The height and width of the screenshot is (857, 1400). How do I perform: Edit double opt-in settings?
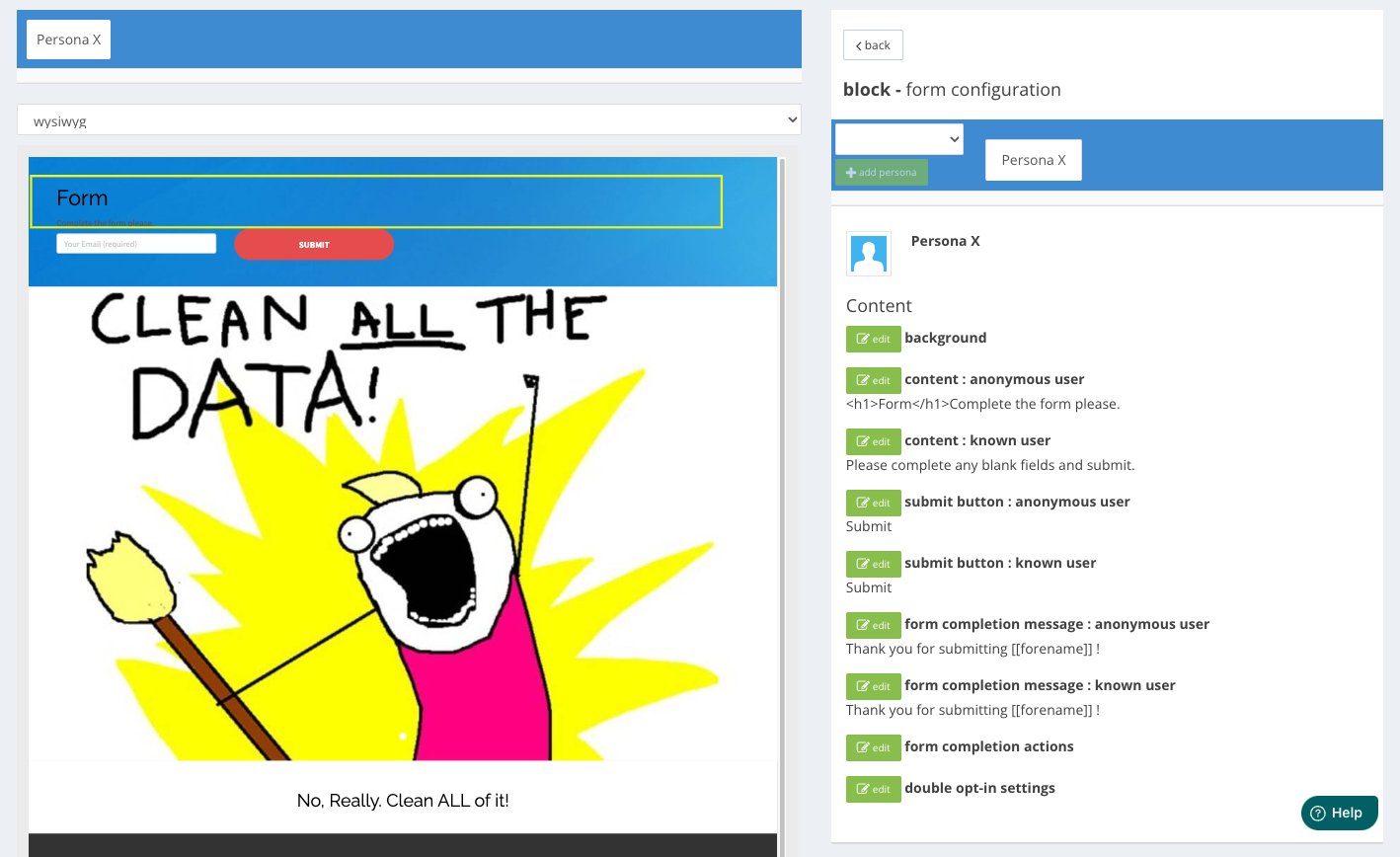[x=874, y=789]
